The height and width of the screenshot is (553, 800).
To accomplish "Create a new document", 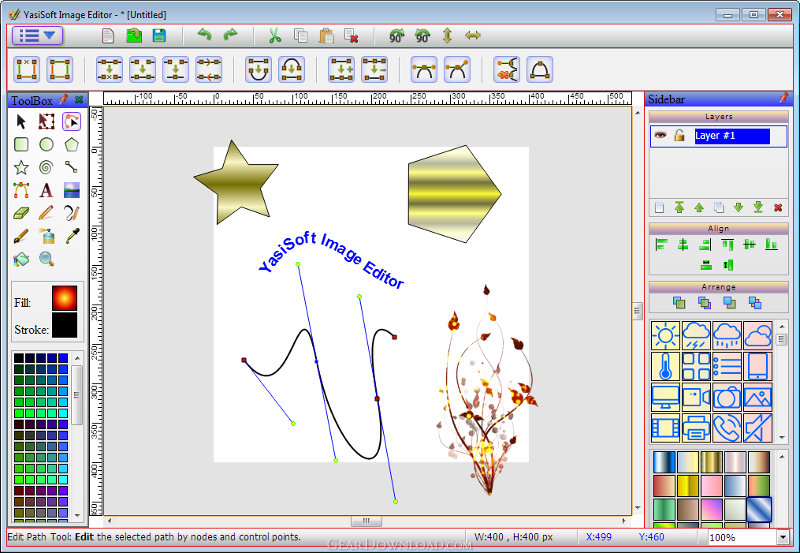I will [x=108, y=36].
